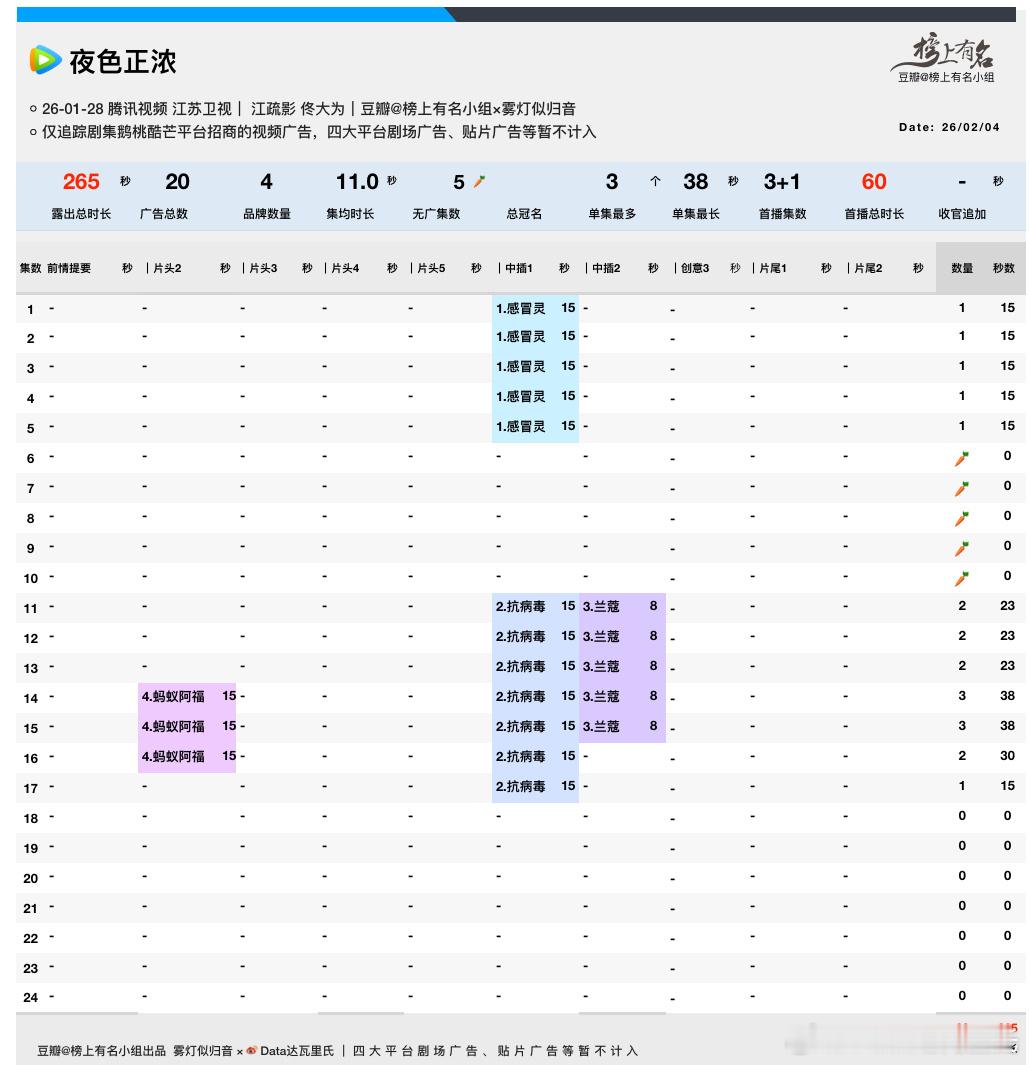Select the carrot icon in episode 7 row
This screenshot has height=1065, width=1029.
[961, 488]
